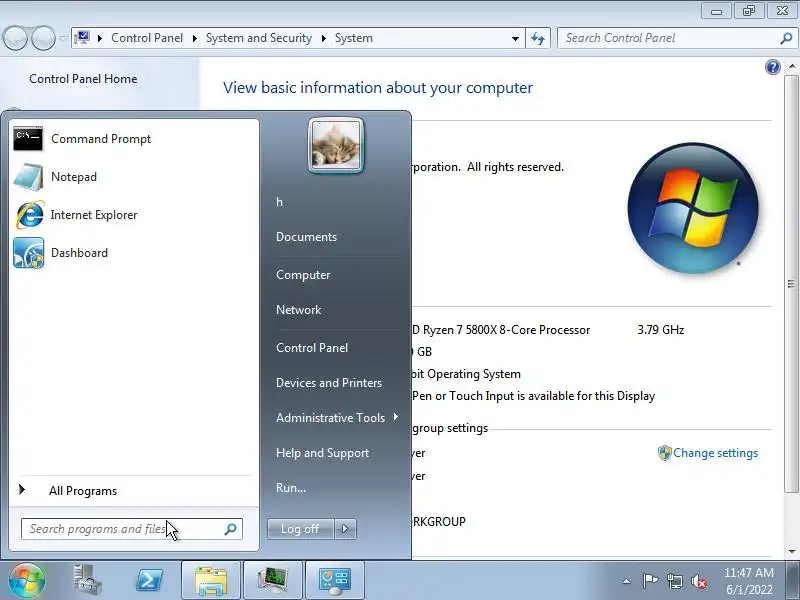Open Command Prompt from Start menu
The height and width of the screenshot is (600, 800).
(134, 139)
